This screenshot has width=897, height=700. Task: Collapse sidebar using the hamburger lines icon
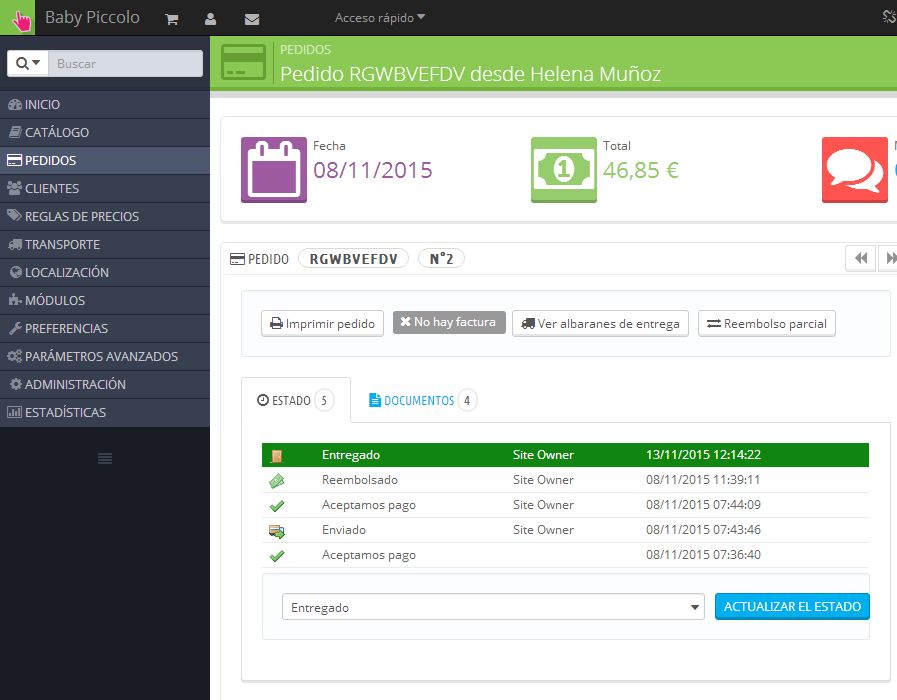tap(105, 458)
